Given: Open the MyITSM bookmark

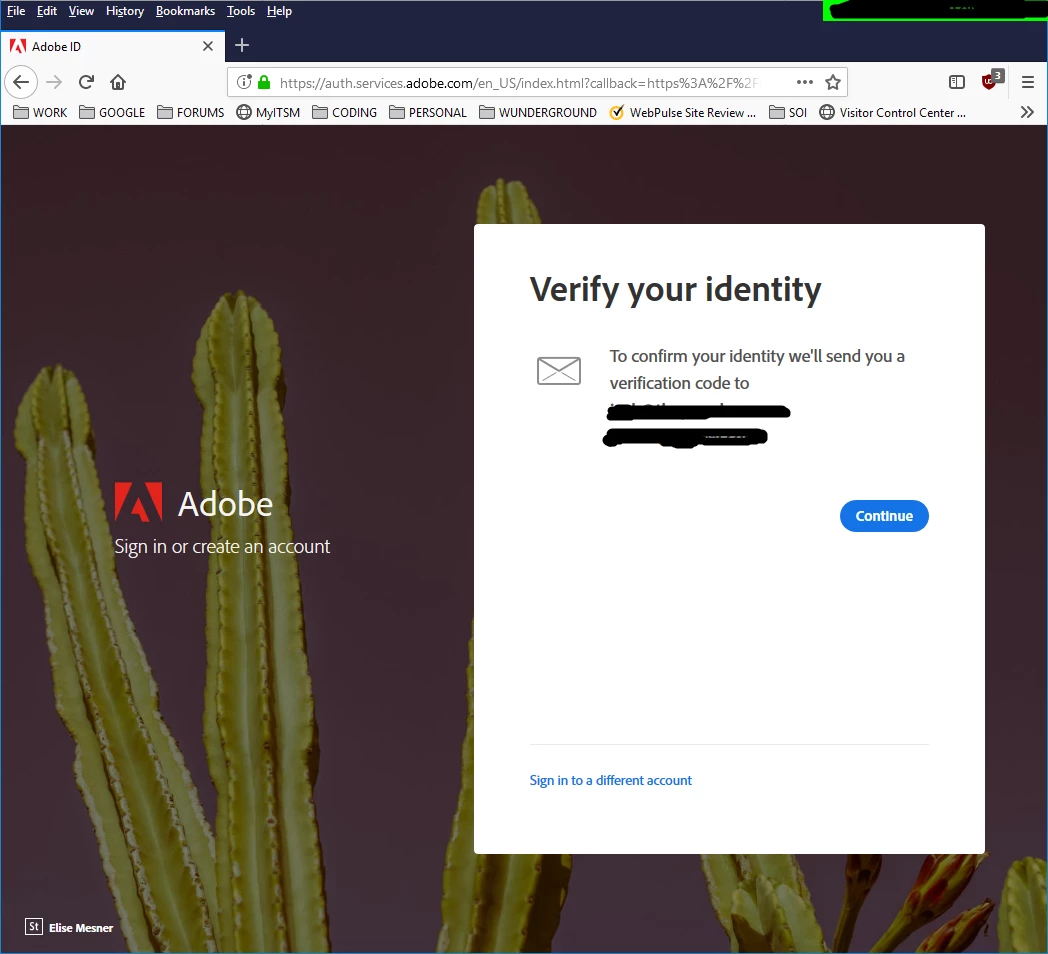Looking at the screenshot, I should click(268, 112).
